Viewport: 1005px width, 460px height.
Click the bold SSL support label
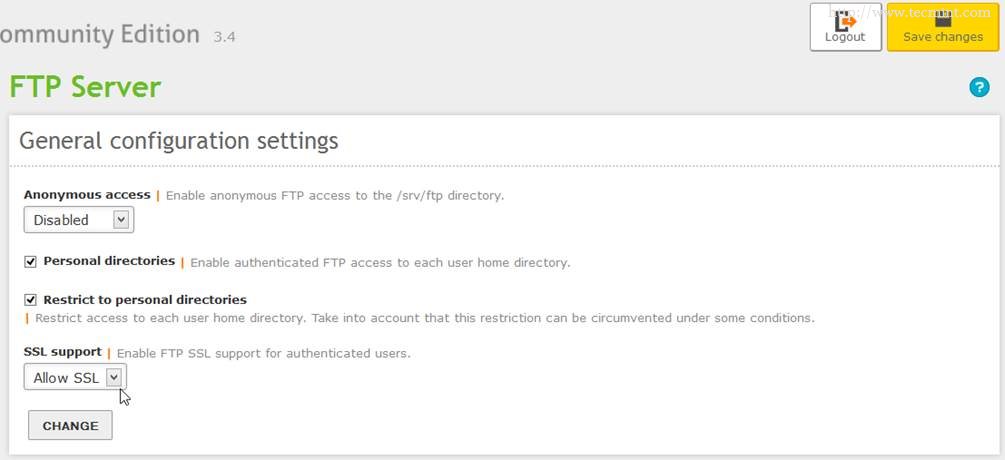tap(62, 352)
